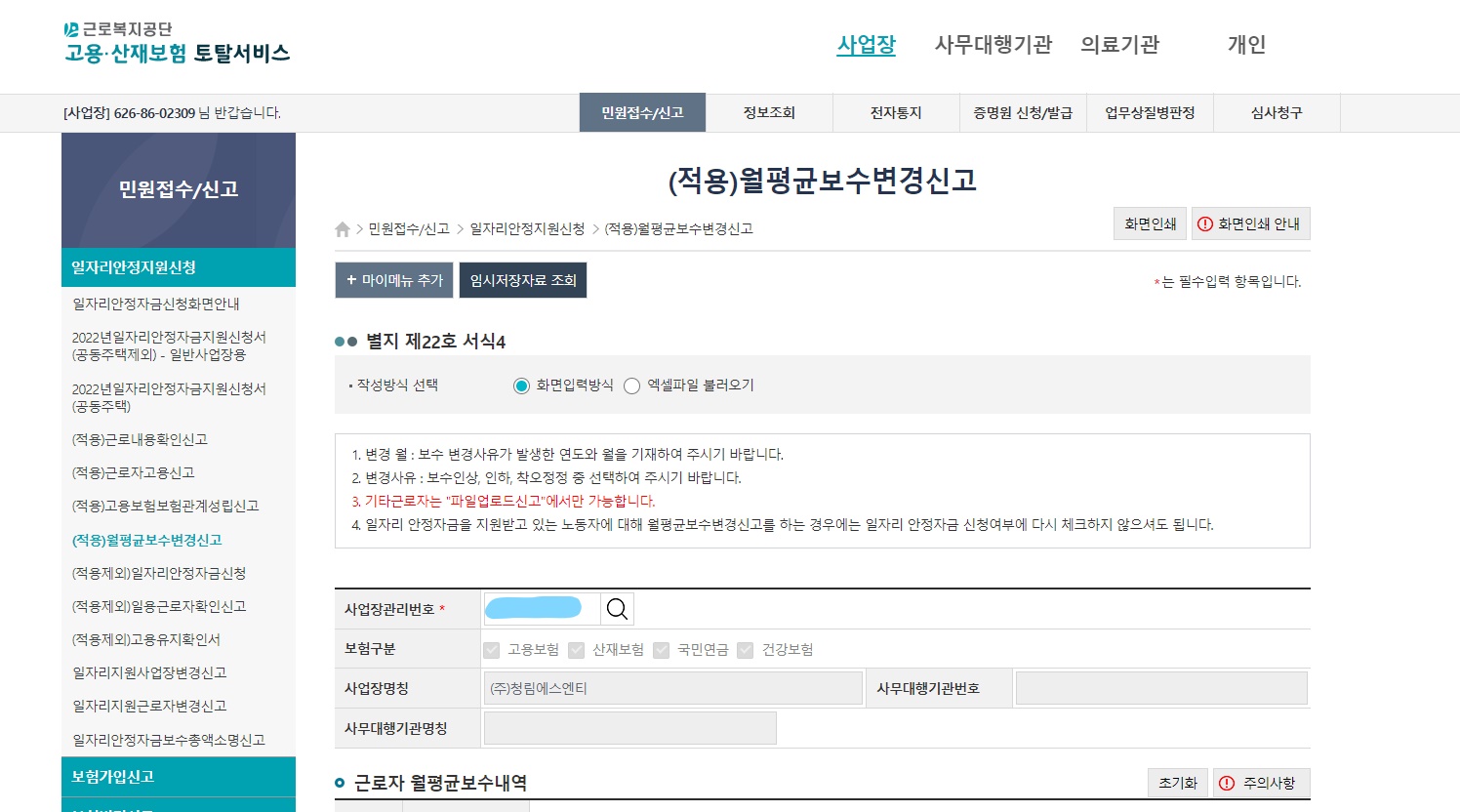The height and width of the screenshot is (812, 1460).
Task: Open the 업무상질병판정 menu
Action: (1150, 113)
